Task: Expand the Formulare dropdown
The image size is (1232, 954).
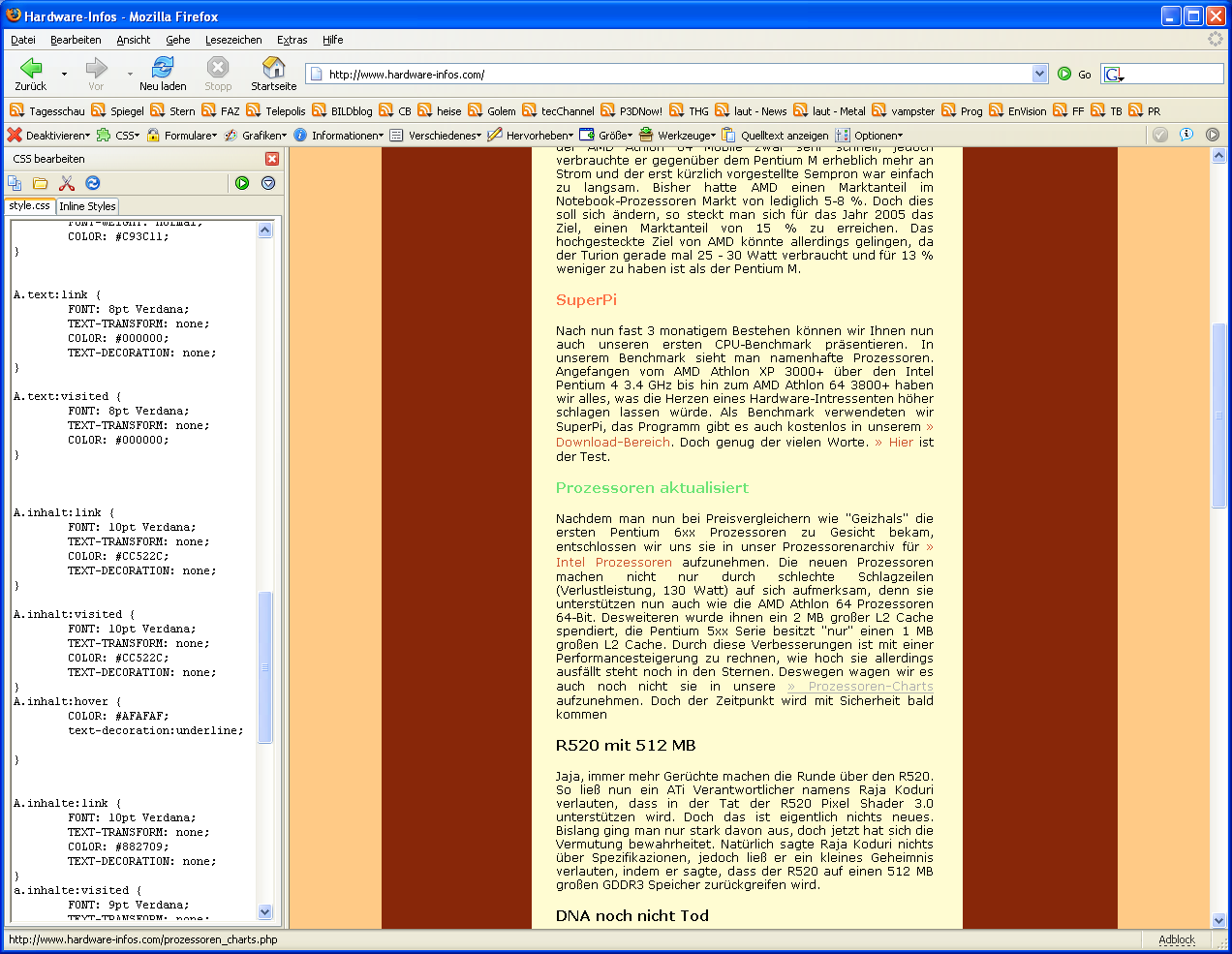Action: [x=182, y=136]
